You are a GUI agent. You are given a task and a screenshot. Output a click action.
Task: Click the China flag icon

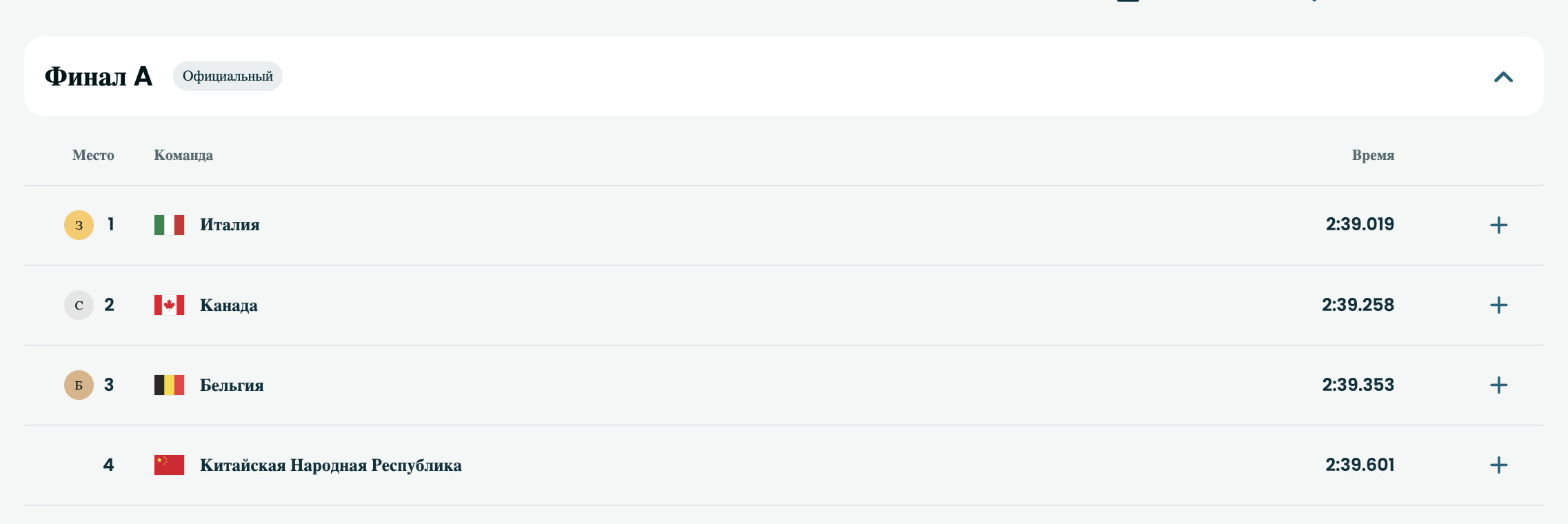point(169,465)
